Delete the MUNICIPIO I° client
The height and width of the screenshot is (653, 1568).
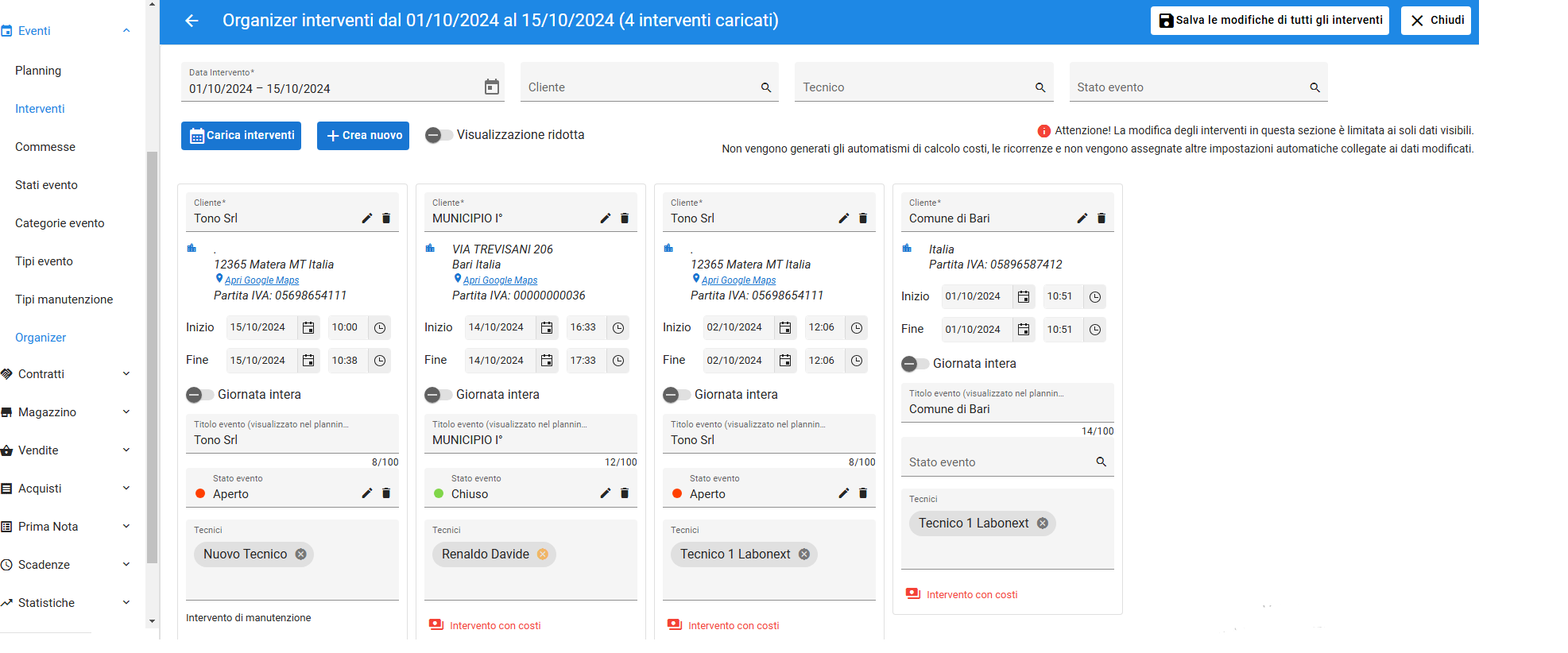[625, 218]
